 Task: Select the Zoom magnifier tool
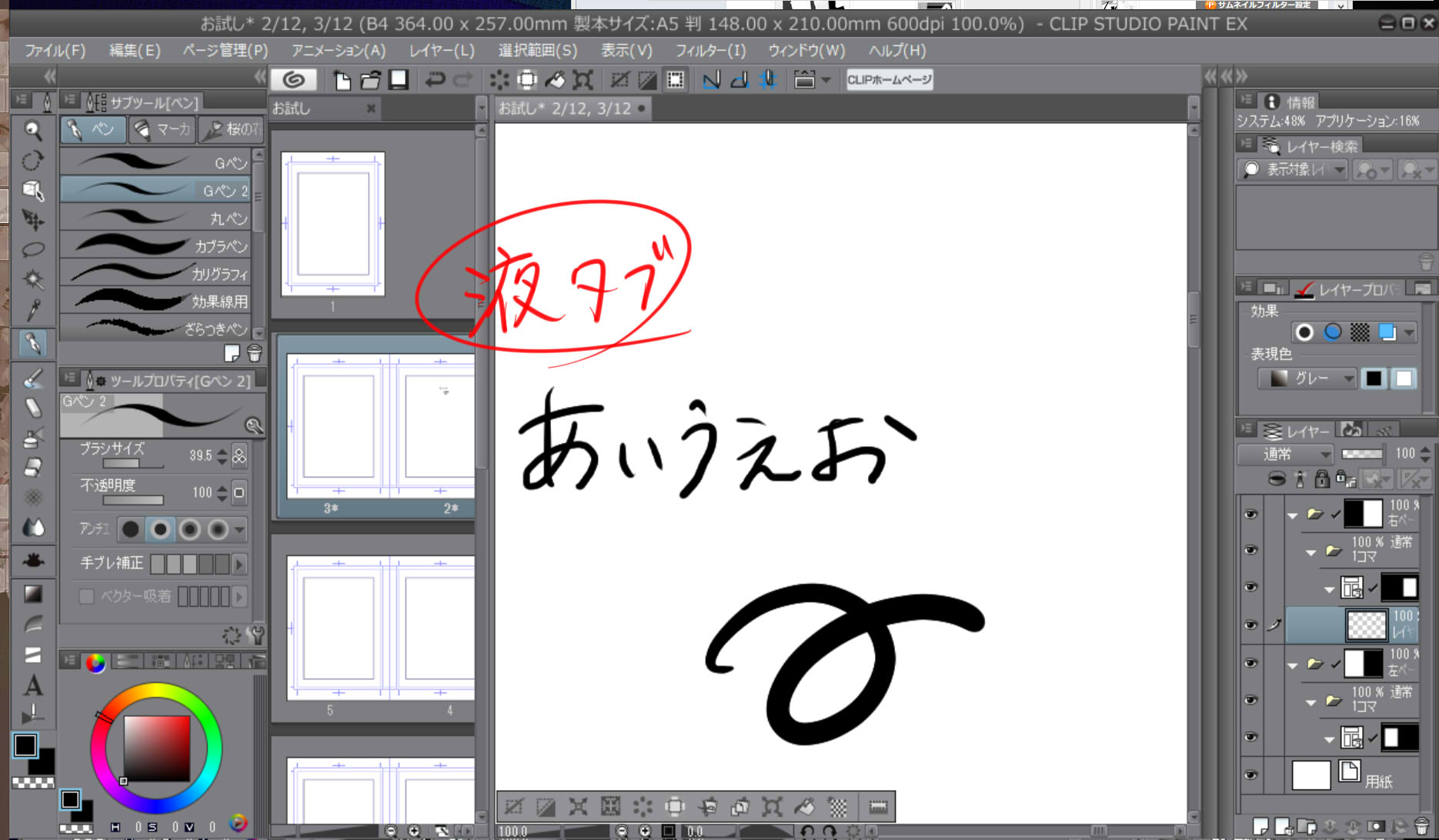tap(33, 130)
